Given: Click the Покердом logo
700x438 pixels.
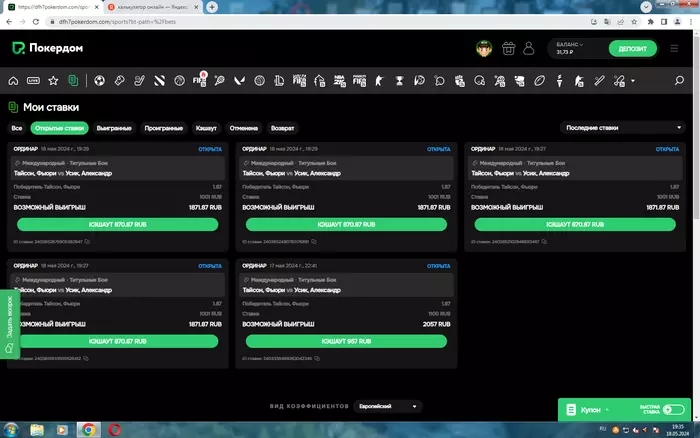Looking at the screenshot, I should pyautogui.click(x=47, y=48).
